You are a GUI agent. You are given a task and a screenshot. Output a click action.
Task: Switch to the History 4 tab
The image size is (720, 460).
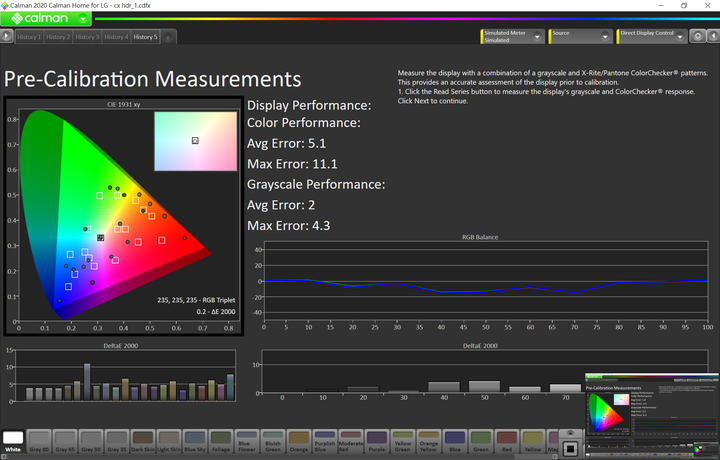click(116, 37)
